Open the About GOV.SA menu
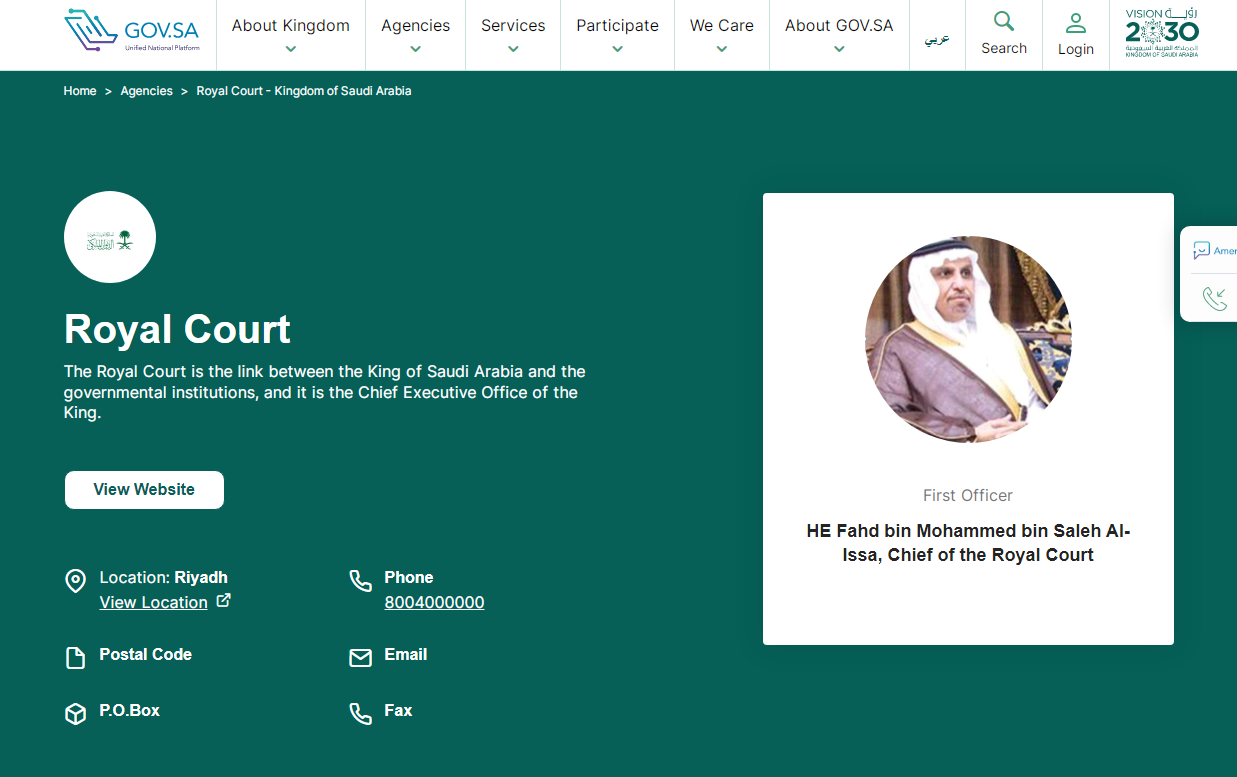The image size is (1237, 777). click(839, 35)
